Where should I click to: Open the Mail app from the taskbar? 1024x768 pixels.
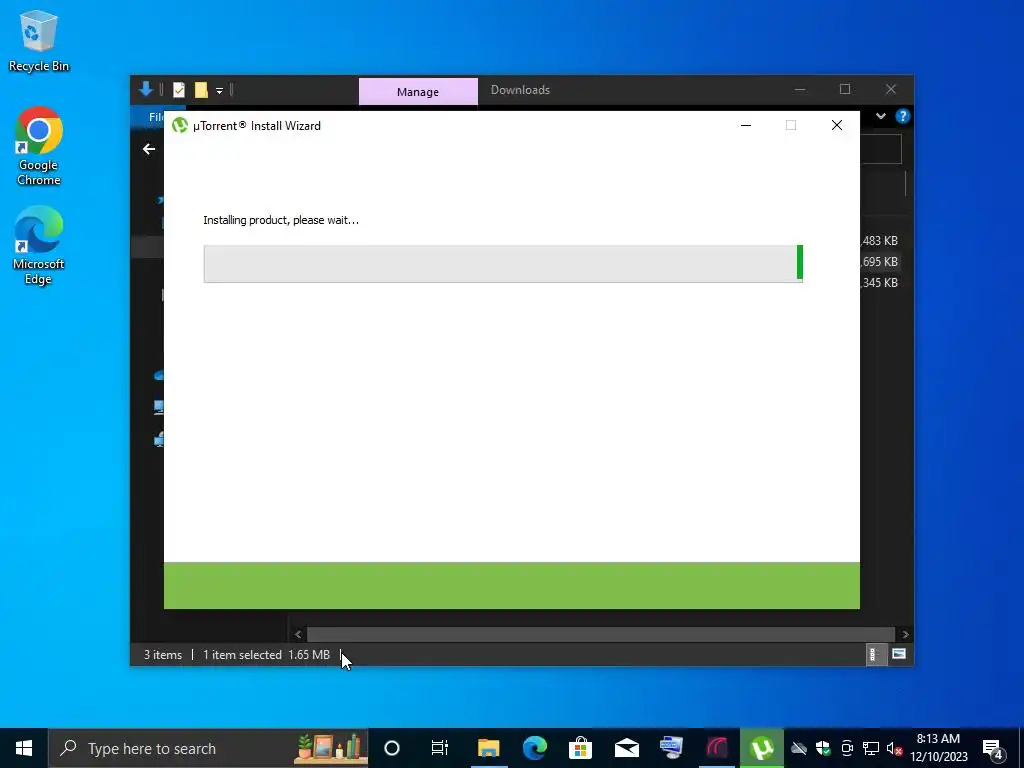point(626,748)
